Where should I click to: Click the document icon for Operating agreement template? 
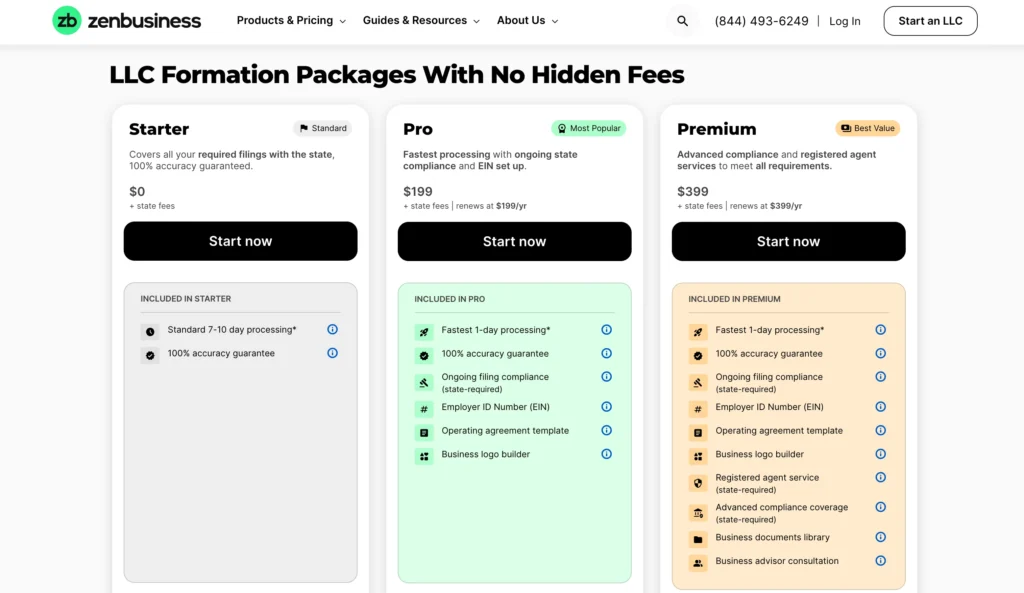point(423,430)
